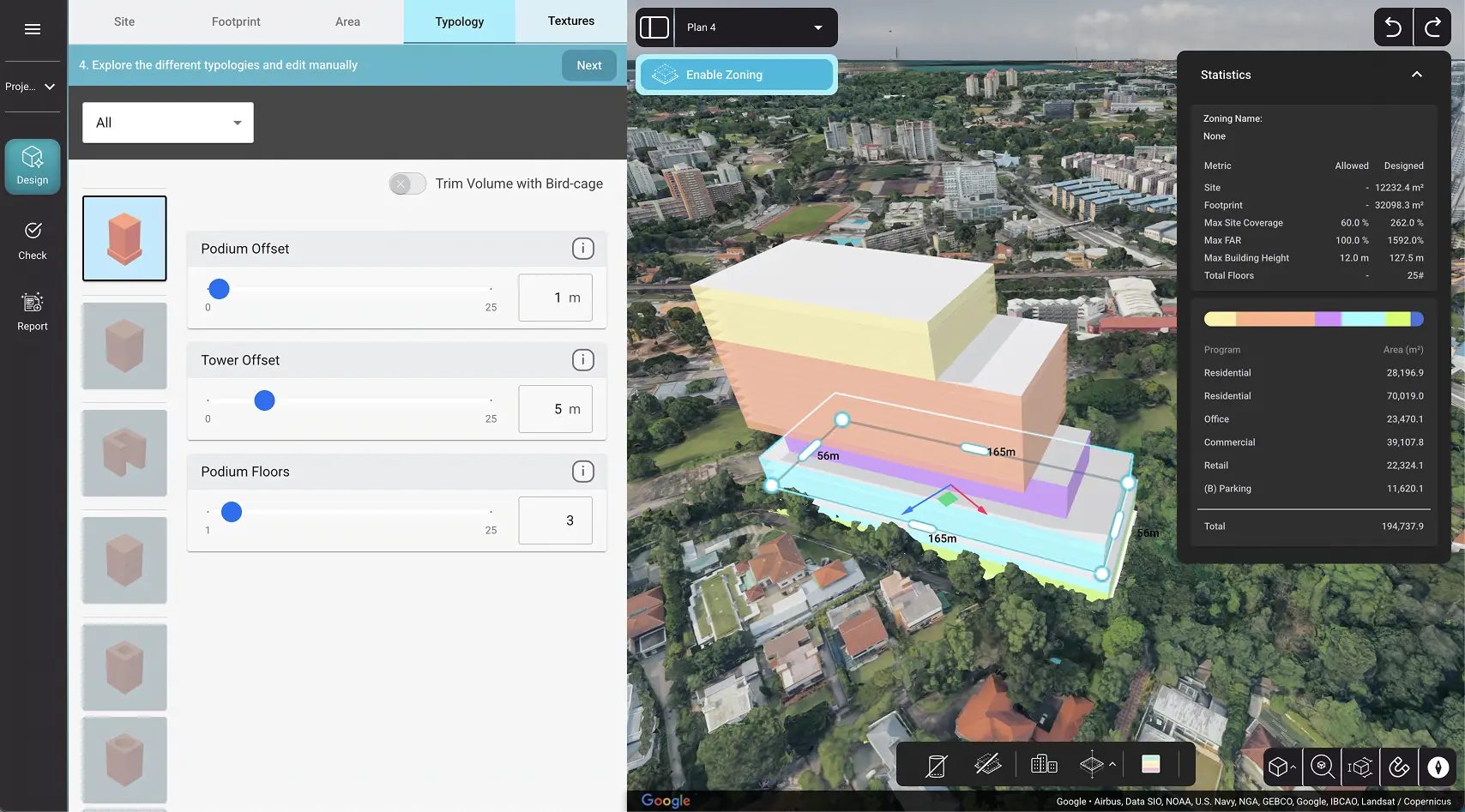Collapse the Statistics panel

(x=1417, y=75)
